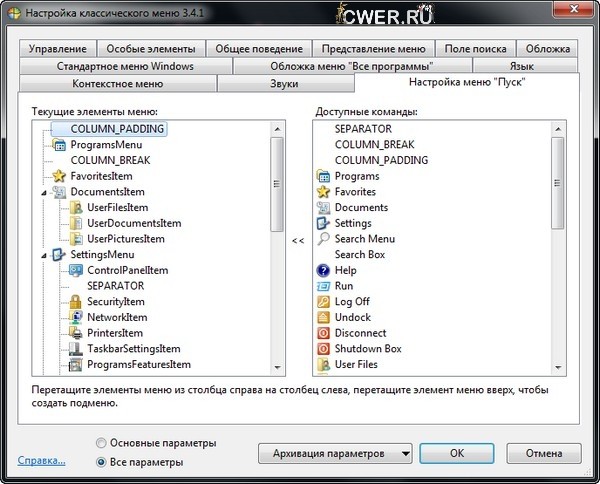
Task: Click the UserPicturesItem folder icon
Action: tap(76, 239)
